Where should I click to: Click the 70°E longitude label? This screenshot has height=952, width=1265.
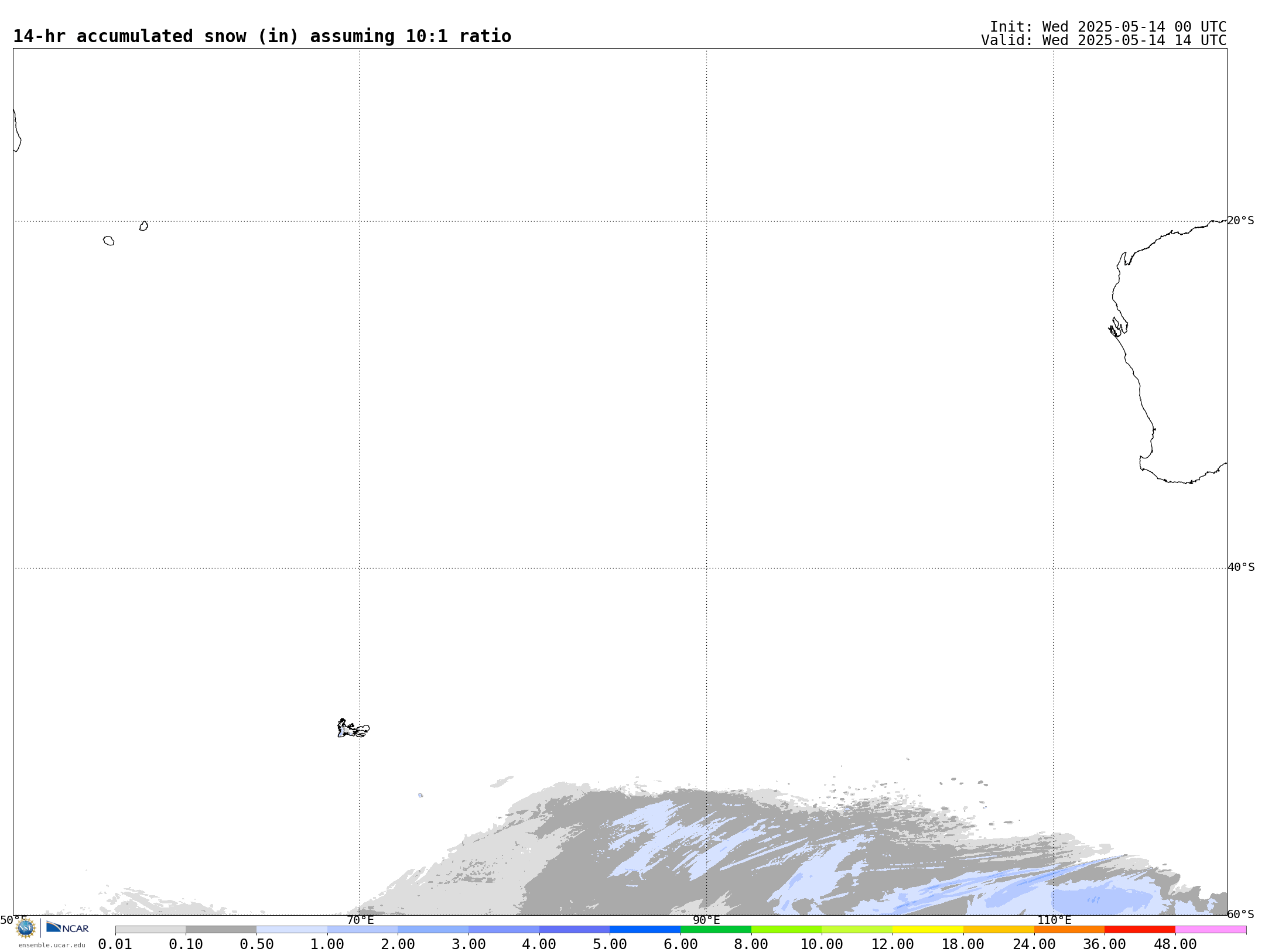coord(360,920)
